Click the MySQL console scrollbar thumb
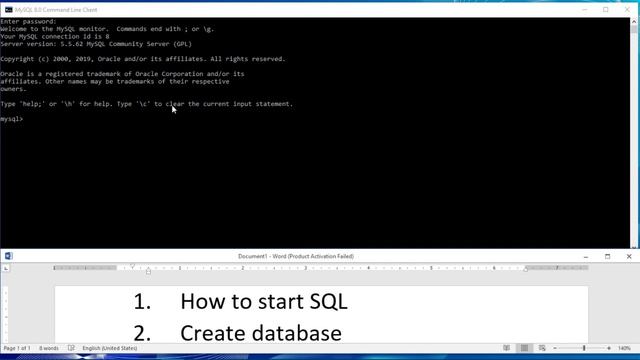This screenshot has height=360, width=640. pos(634,29)
